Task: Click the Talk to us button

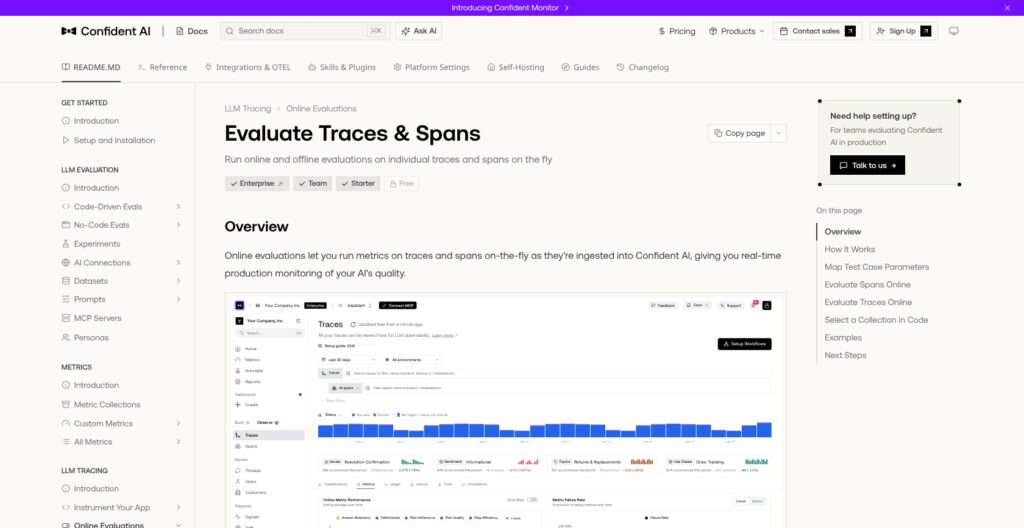Action: (867, 165)
